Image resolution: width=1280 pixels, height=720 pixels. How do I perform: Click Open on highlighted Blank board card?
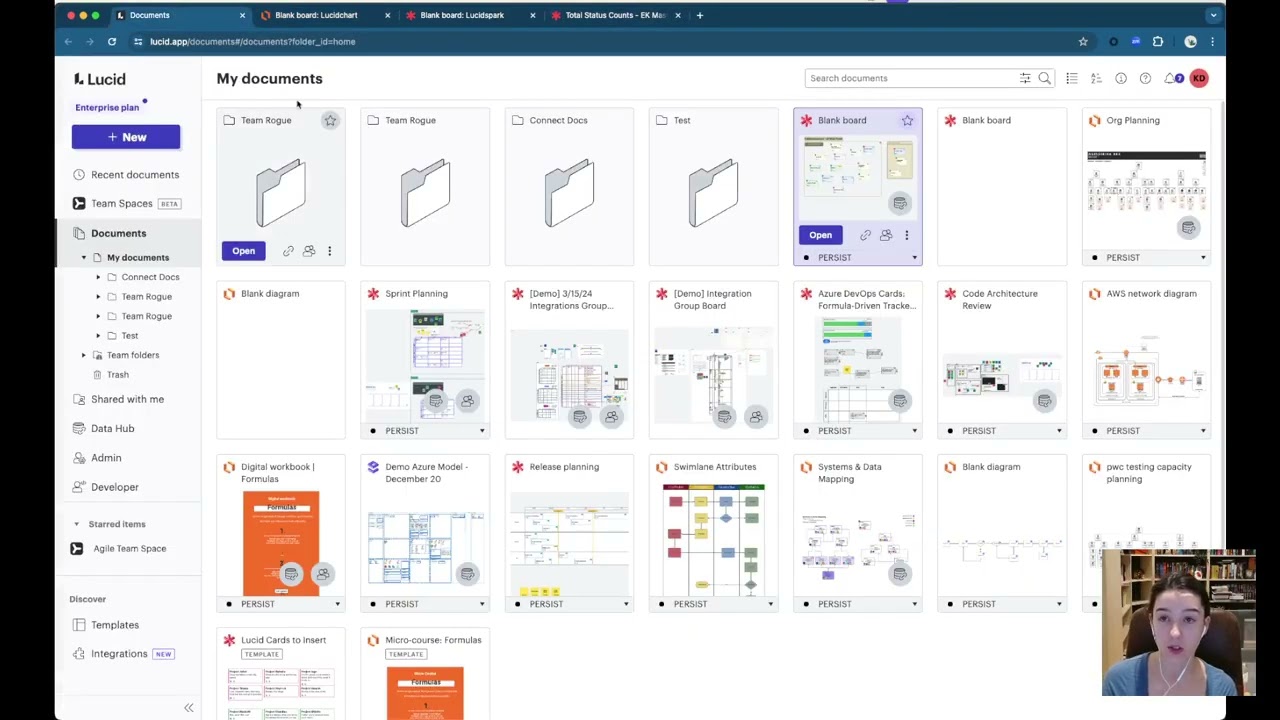tap(820, 236)
